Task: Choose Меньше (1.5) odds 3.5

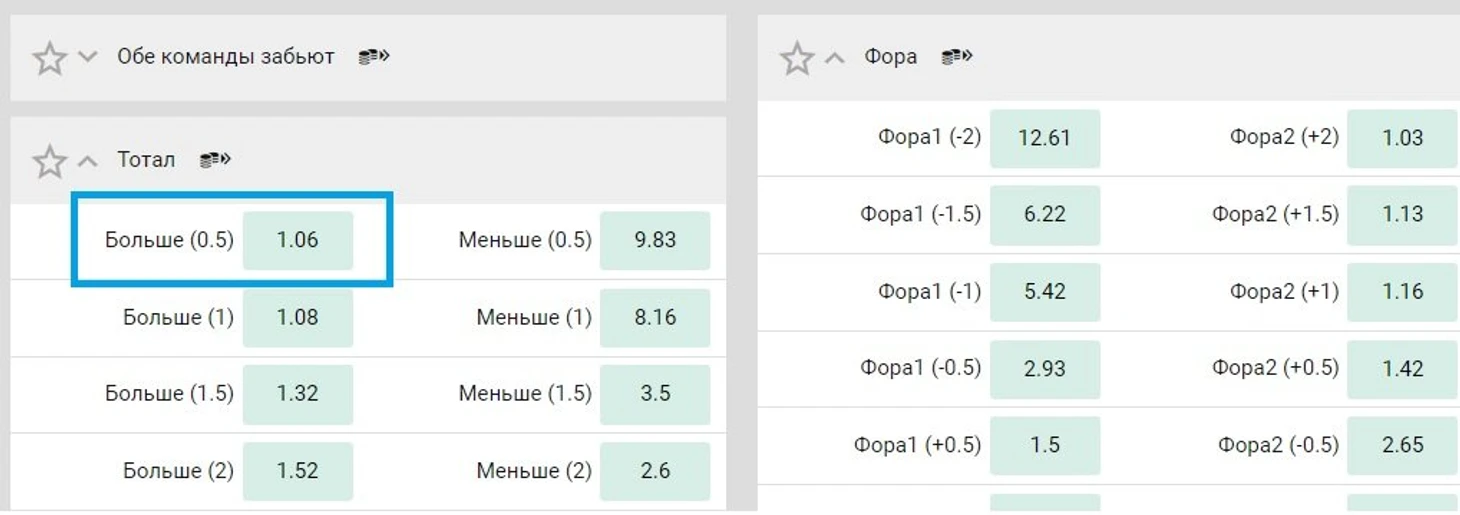Action: (655, 393)
